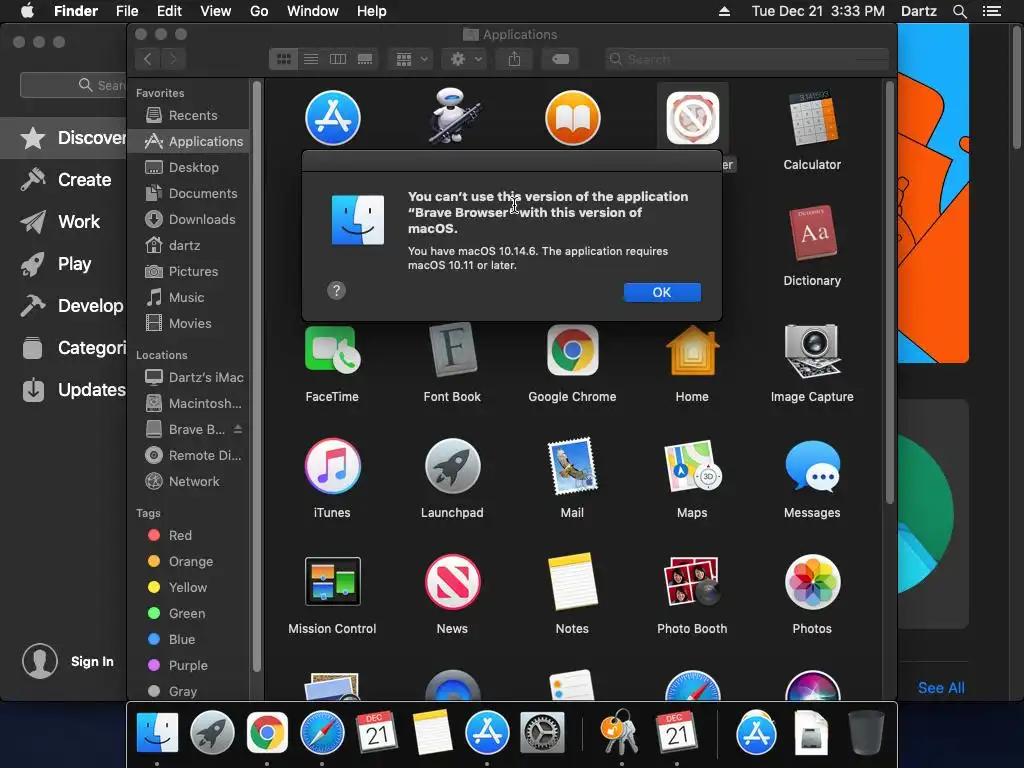This screenshot has height=768, width=1024.
Task: Open the help question mark in the alert
Action: (x=336, y=290)
